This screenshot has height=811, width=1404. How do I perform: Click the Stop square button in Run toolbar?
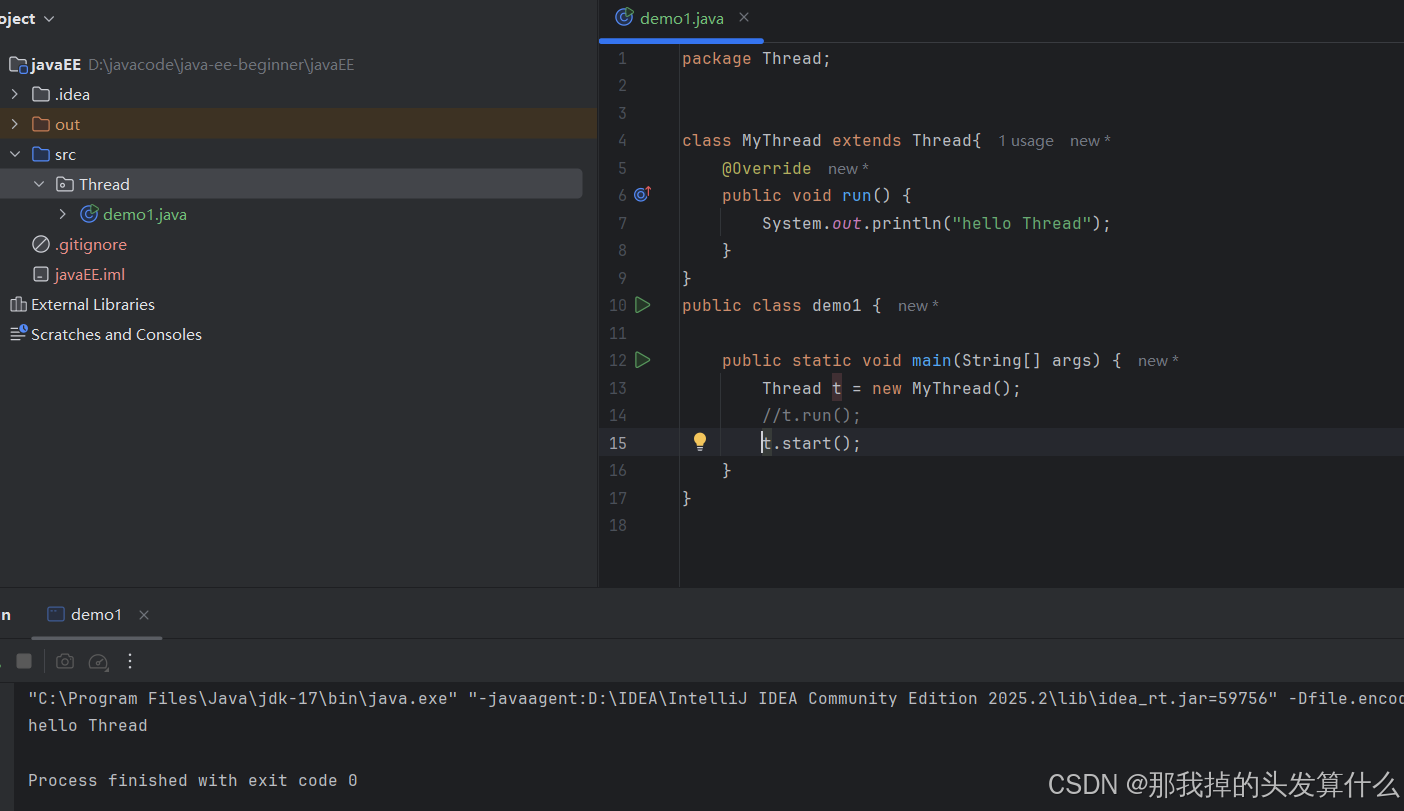point(24,661)
